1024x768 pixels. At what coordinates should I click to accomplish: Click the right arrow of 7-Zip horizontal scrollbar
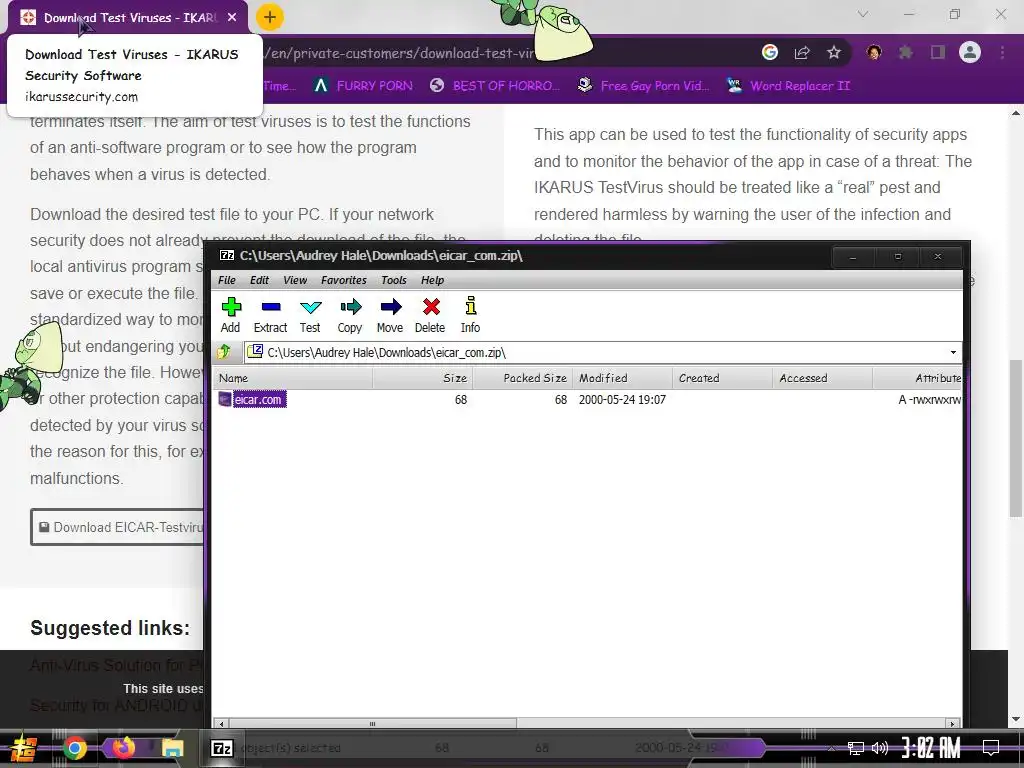pos(953,724)
